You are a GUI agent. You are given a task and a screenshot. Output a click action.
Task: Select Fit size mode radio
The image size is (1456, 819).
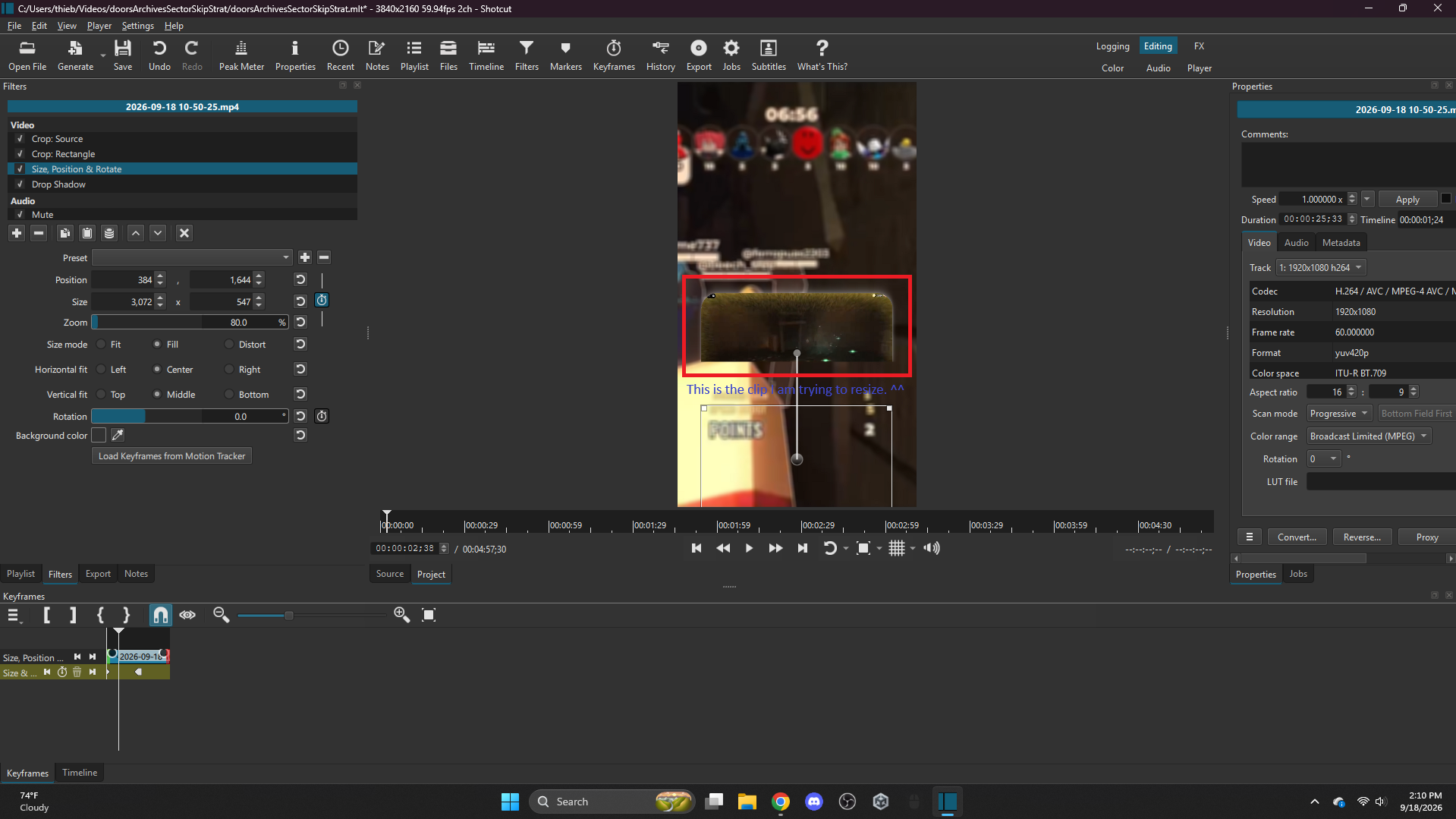click(x=101, y=345)
